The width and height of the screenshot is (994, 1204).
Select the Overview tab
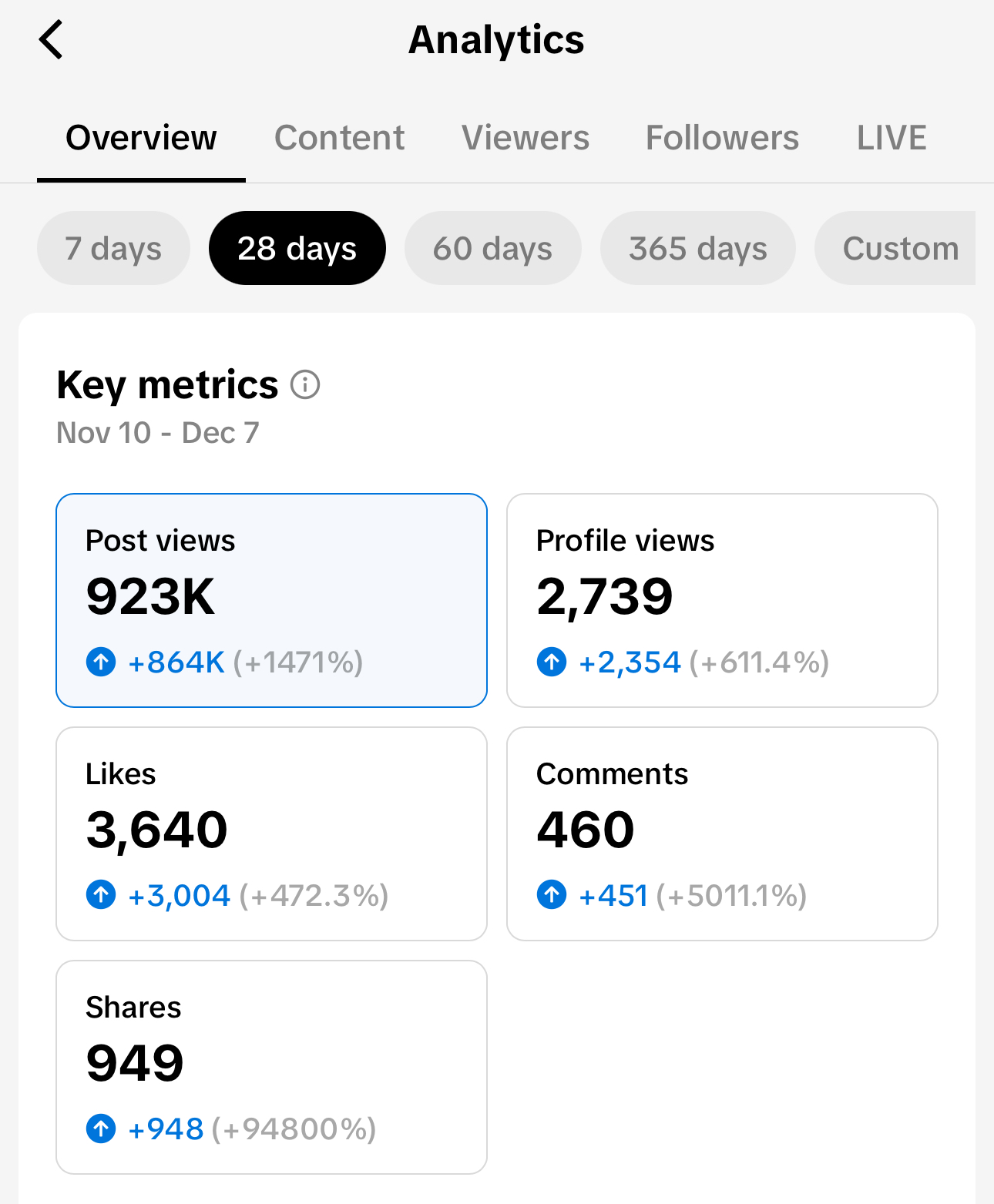coord(141,138)
